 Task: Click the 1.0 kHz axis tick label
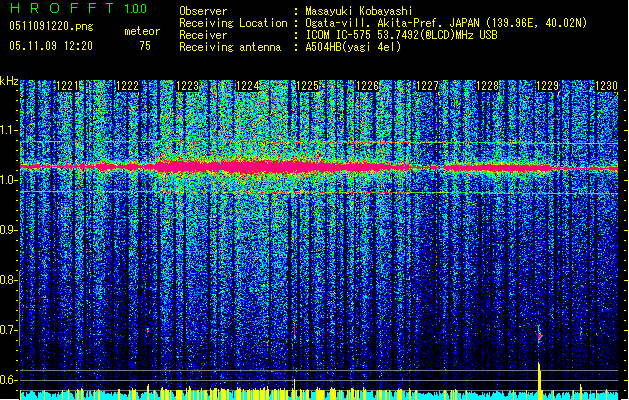click(8, 180)
